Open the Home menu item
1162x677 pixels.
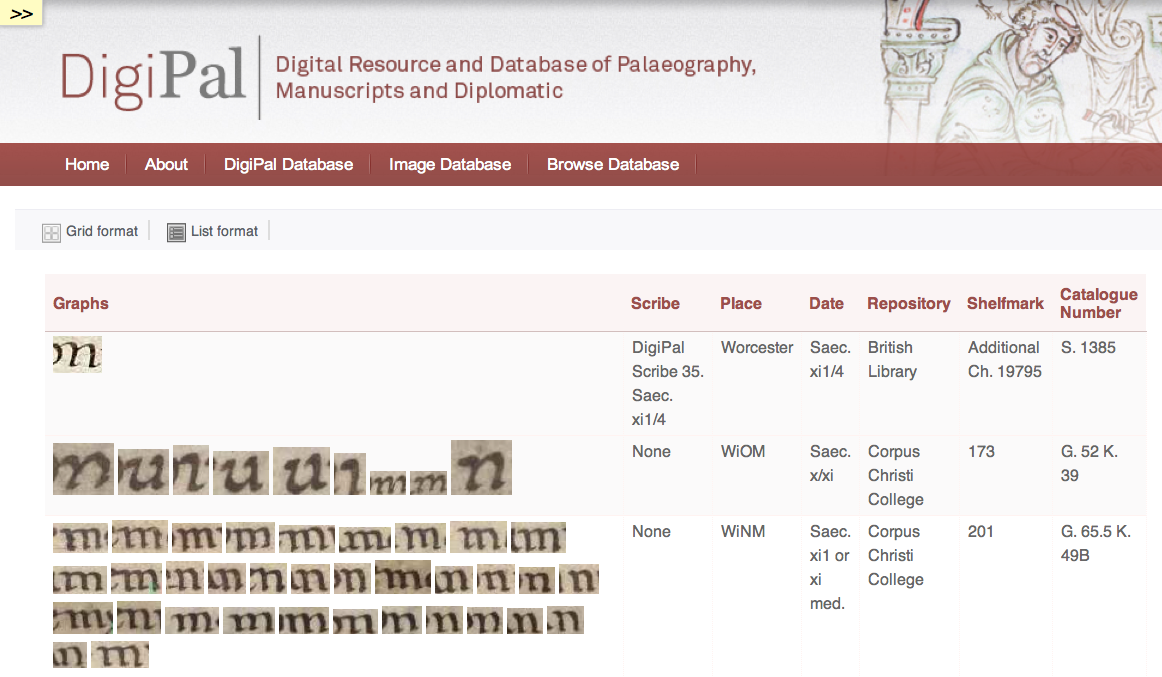pyautogui.click(x=87, y=165)
